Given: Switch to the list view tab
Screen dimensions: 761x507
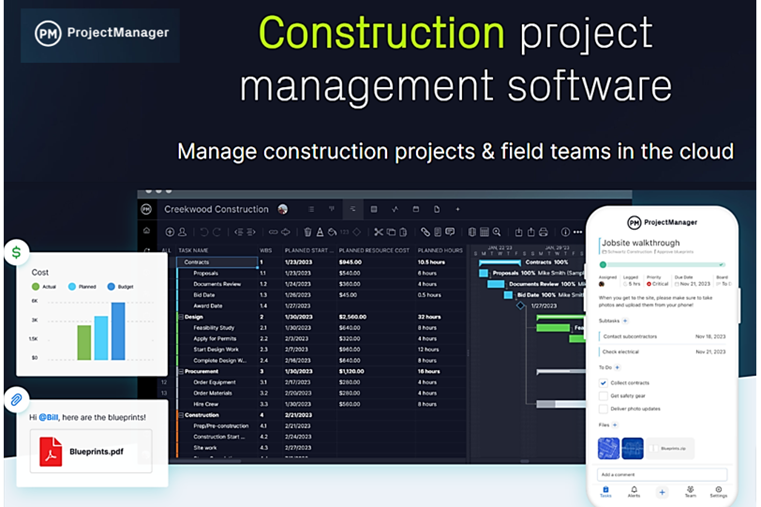Looking at the screenshot, I should tap(311, 209).
